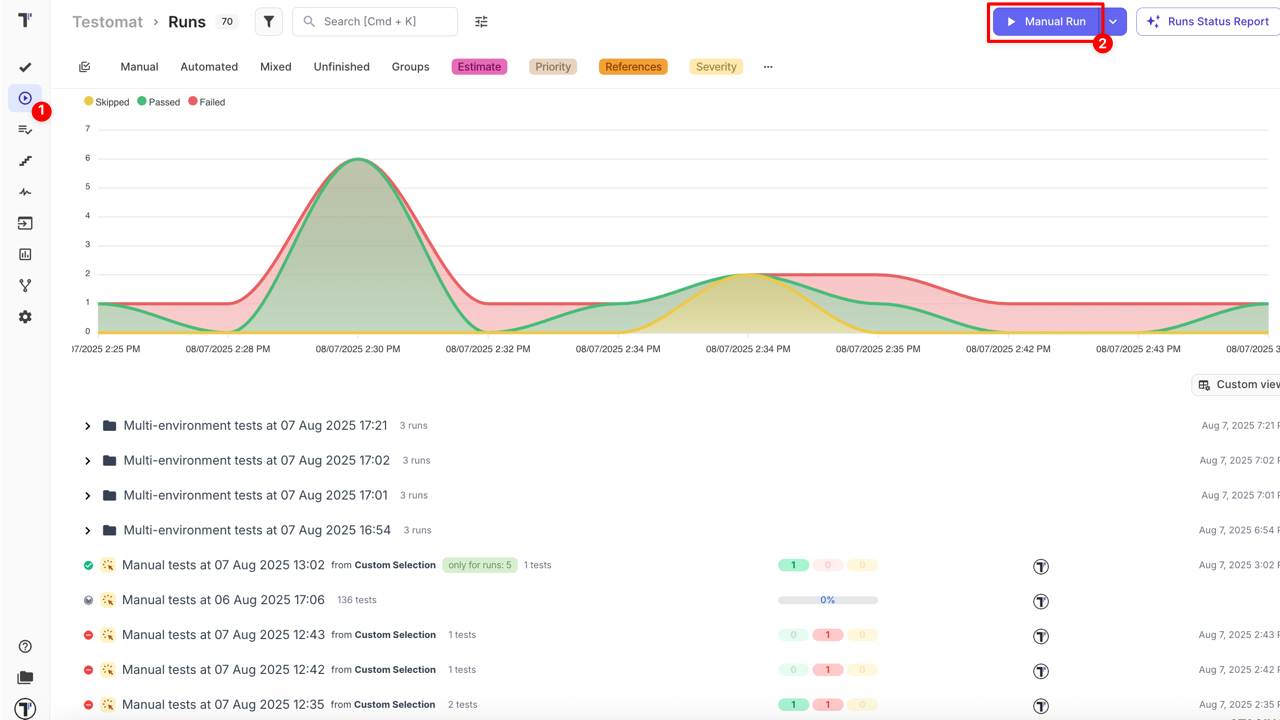The image size is (1280, 720).
Task: Open the Runs play icon in sidebar
Action: 25,98
